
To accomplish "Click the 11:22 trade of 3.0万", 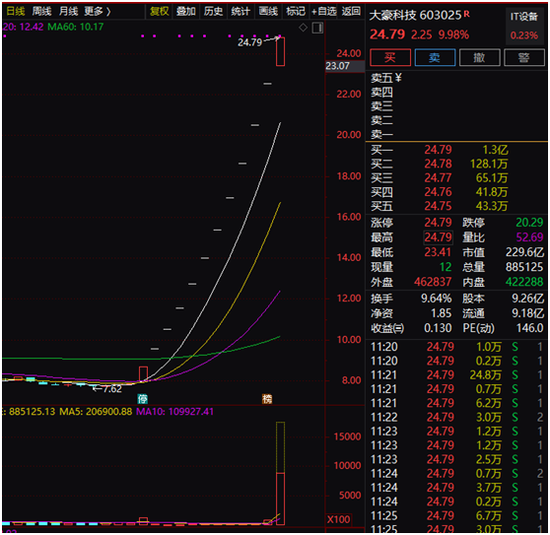I will click(x=456, y=417).
